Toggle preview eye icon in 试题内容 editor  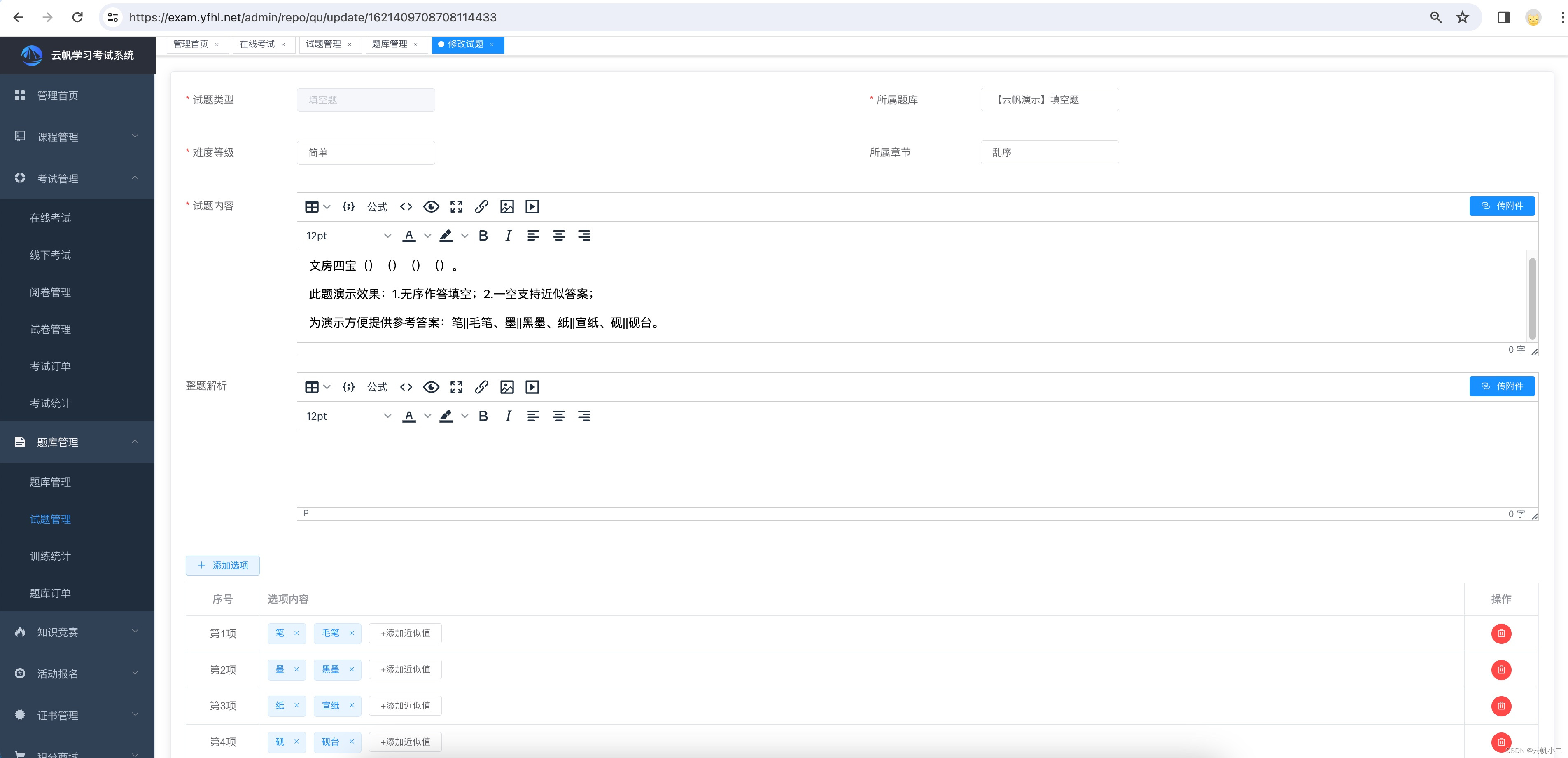point(431,207)
